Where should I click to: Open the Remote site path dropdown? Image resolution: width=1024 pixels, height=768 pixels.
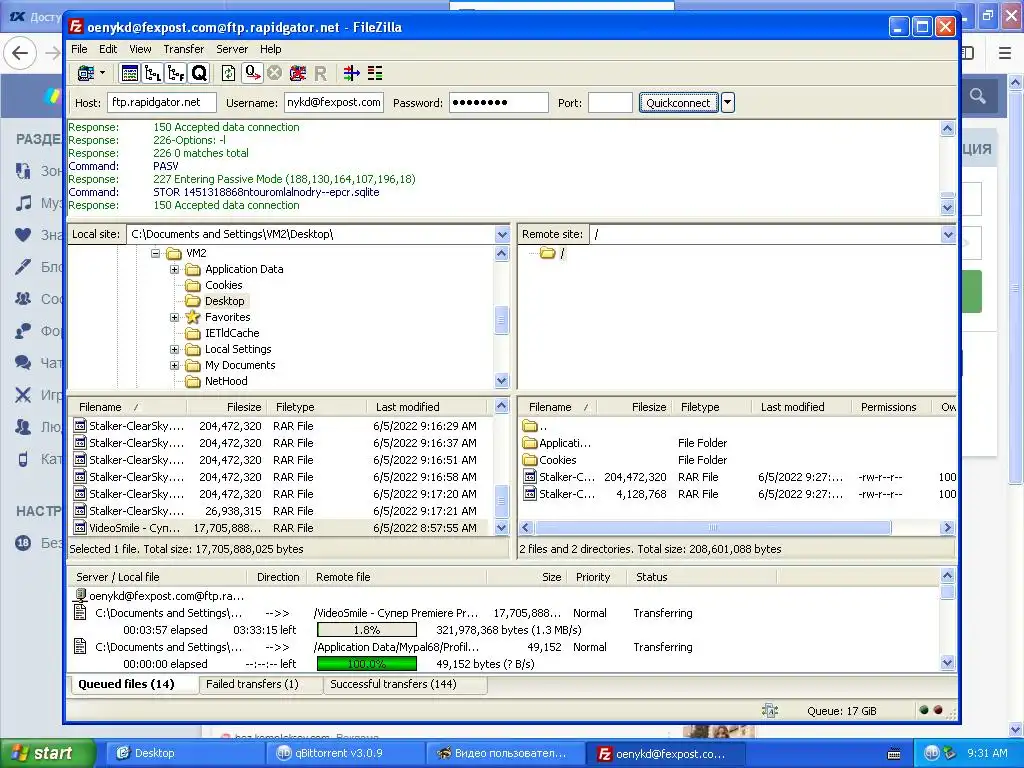(948, 234)
